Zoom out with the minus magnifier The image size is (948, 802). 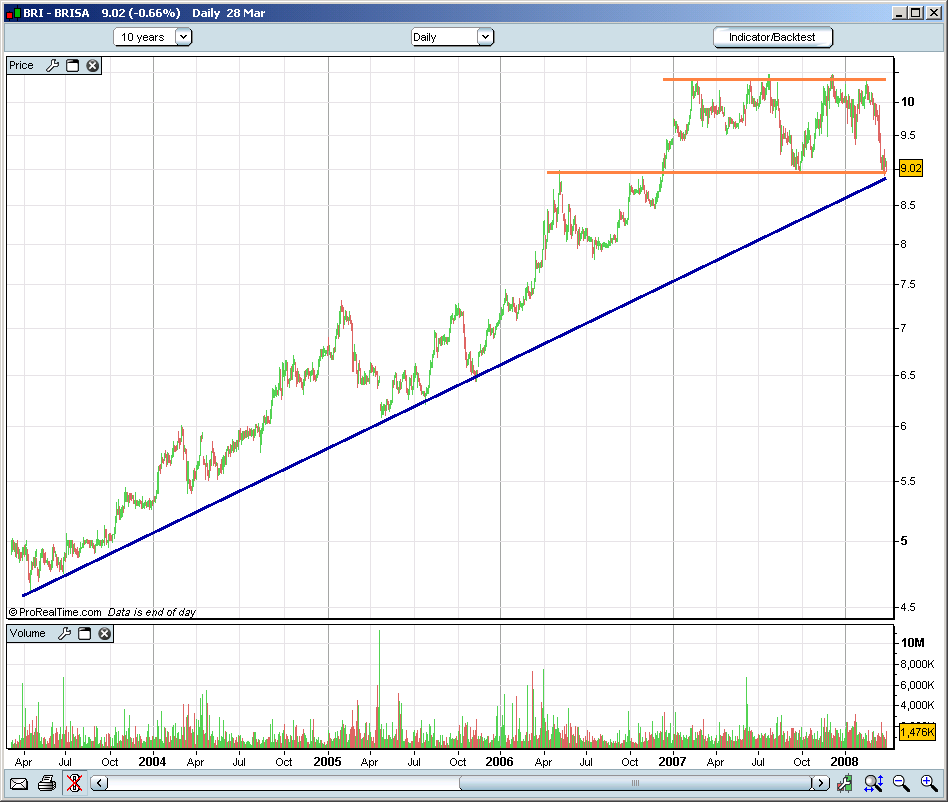[901, 784]
